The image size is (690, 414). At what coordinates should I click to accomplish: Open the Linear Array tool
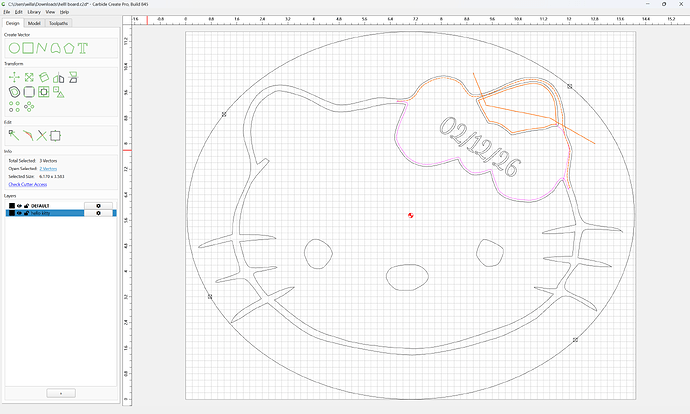coord(14,106)
